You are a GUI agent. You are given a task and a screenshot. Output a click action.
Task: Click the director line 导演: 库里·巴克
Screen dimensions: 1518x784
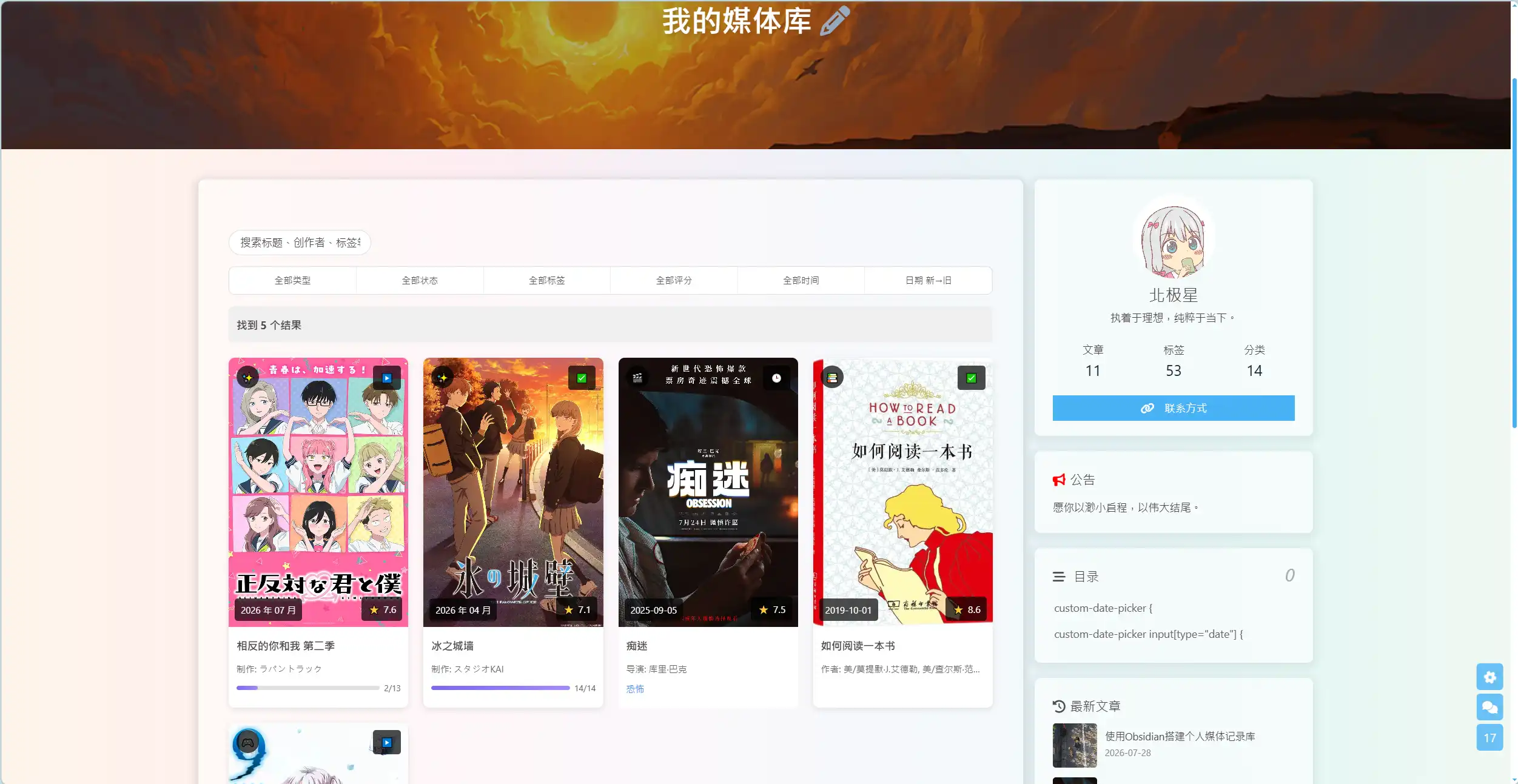tap(656, 669)
